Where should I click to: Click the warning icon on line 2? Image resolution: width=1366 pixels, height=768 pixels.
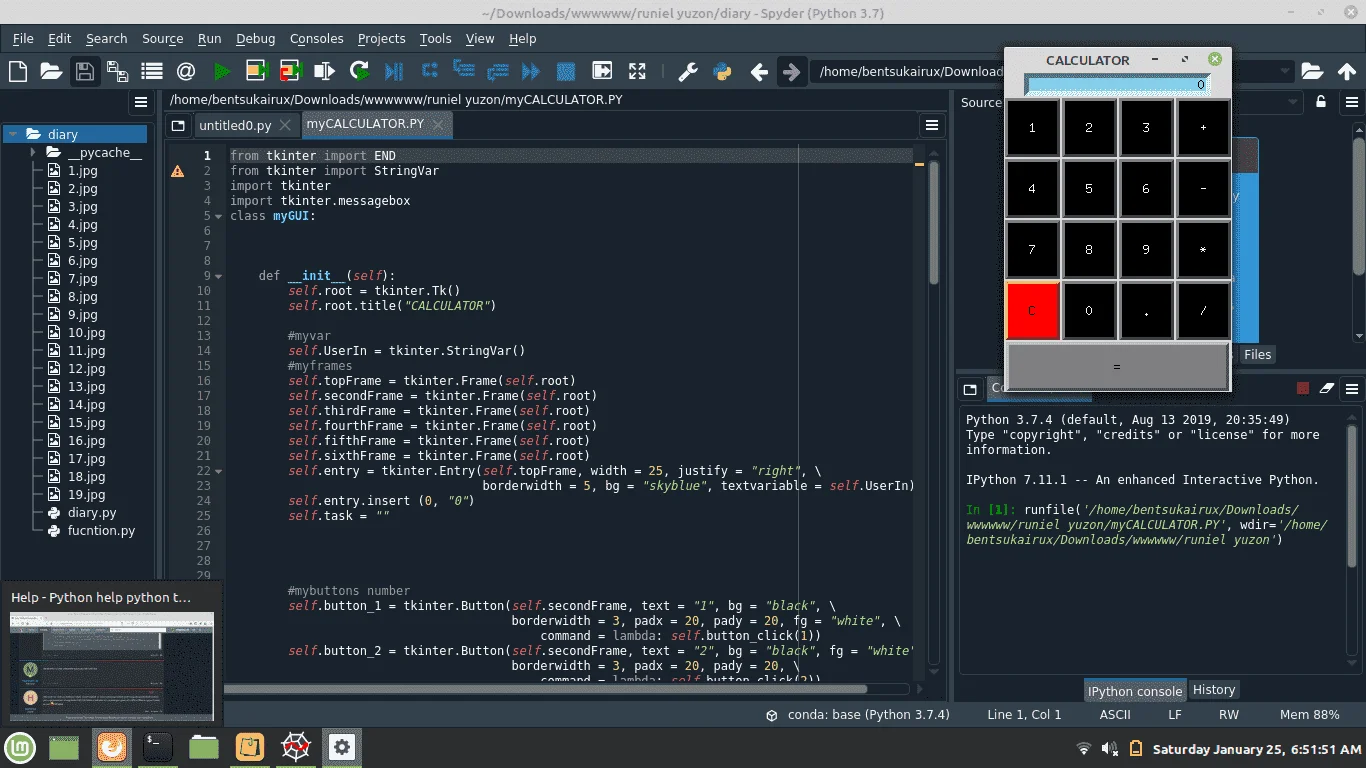(x=178, y=171)
